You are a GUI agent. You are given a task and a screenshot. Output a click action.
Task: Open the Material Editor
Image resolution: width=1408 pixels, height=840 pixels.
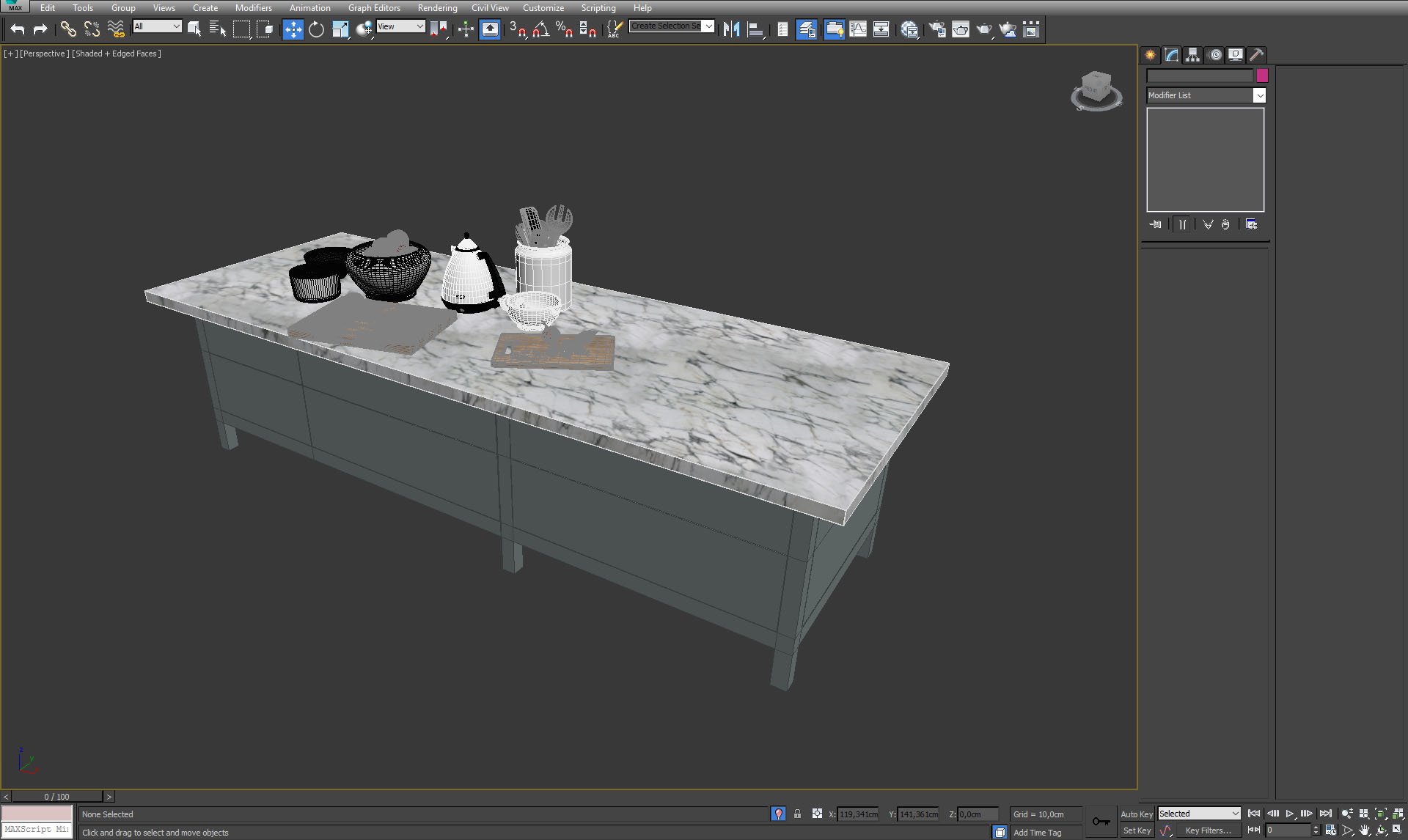[x=909, y=29]
